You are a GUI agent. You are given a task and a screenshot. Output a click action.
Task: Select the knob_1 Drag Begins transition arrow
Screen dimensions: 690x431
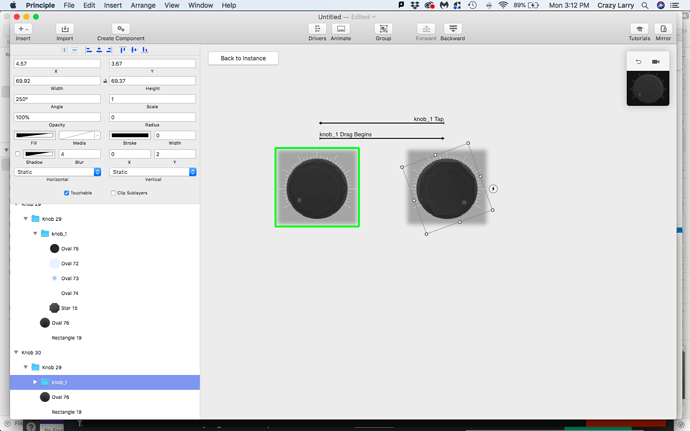[x=382, y=138]
